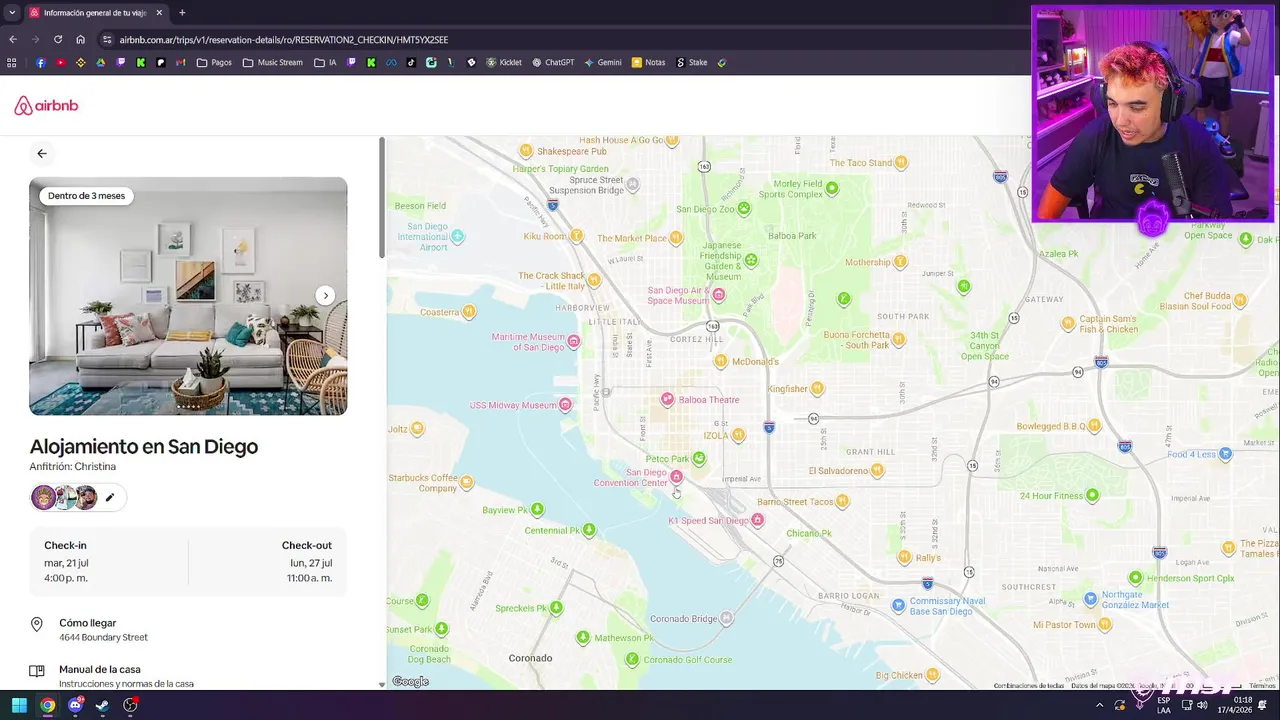Click the Check-out date lun, 27 jul
The width and height of the screenshot is (1280, 720).
coord(310,563)
